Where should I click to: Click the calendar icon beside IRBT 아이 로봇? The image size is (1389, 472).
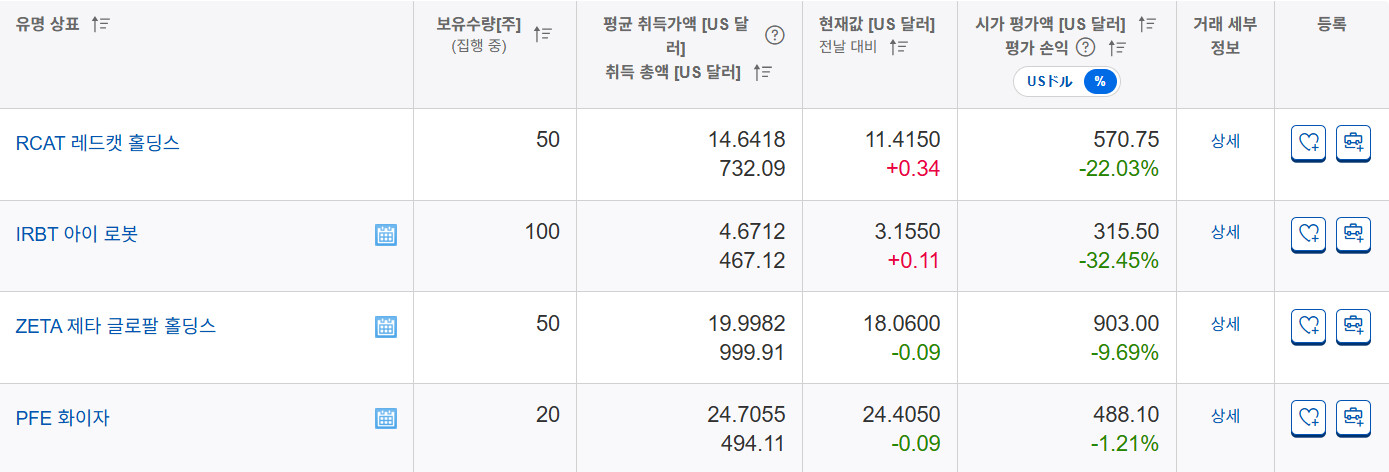386,235
